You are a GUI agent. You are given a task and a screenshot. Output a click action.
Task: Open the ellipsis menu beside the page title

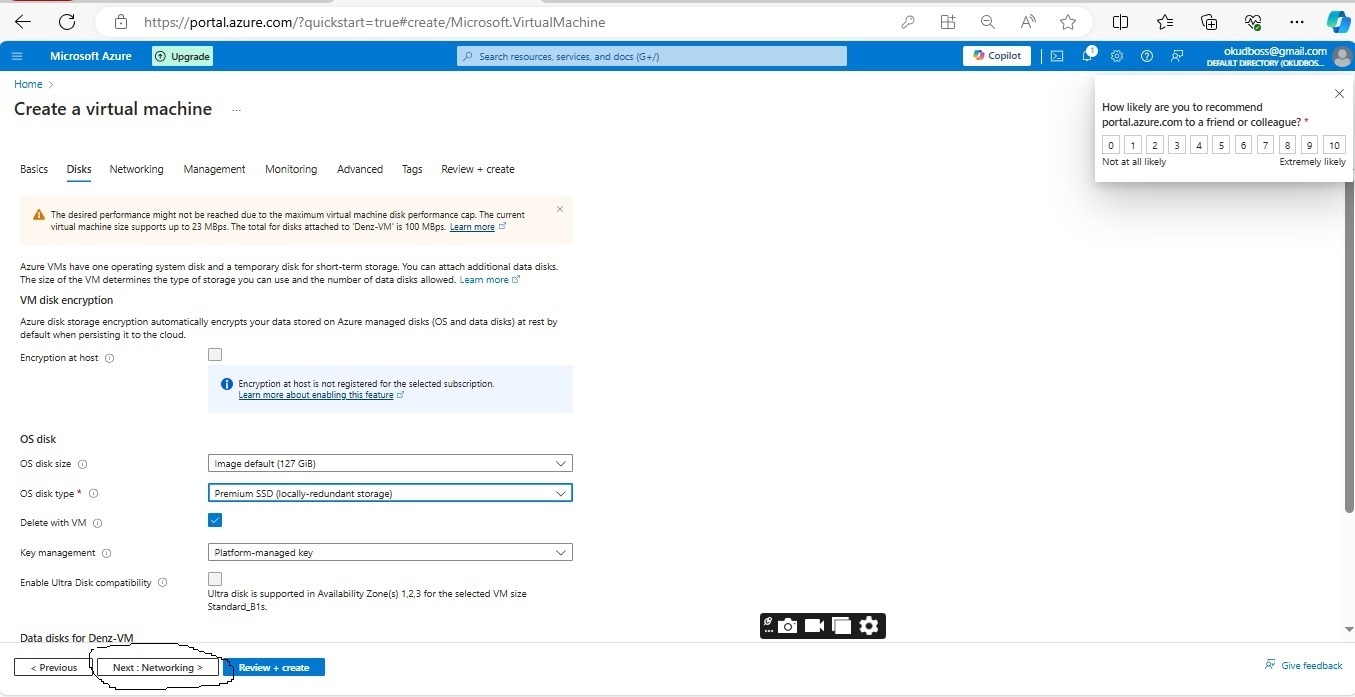pyautogui.click(x=237, y=110)
